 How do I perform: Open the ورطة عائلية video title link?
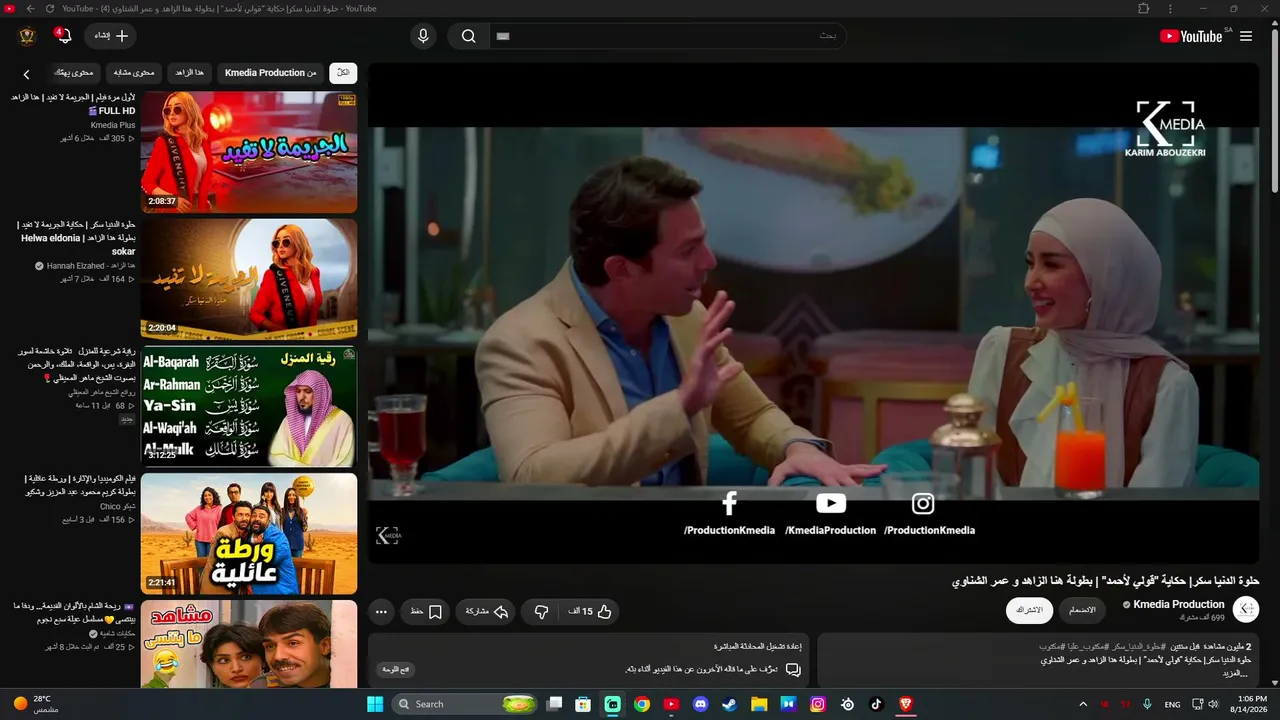click(79, 485)
